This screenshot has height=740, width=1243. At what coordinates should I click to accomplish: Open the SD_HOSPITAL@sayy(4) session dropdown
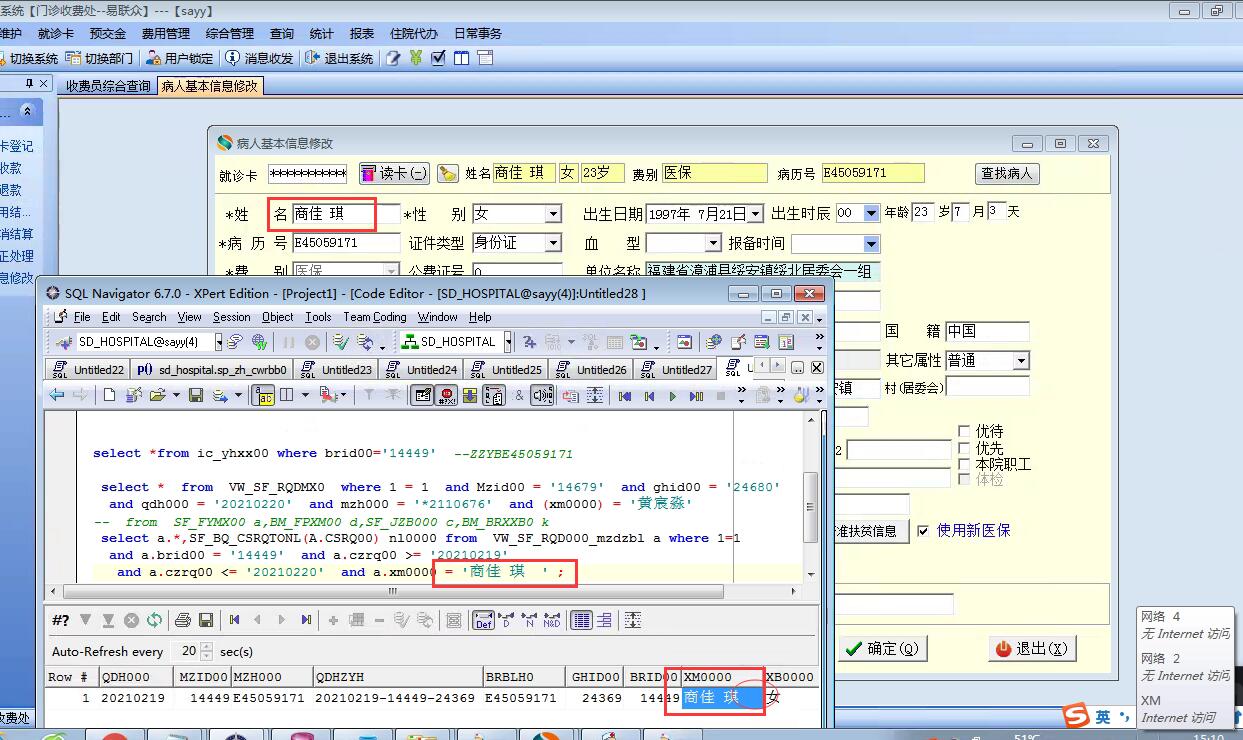coord(218,342)
